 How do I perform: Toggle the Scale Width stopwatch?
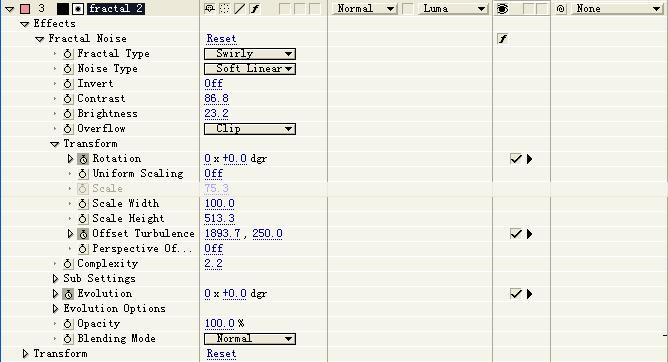83,204
